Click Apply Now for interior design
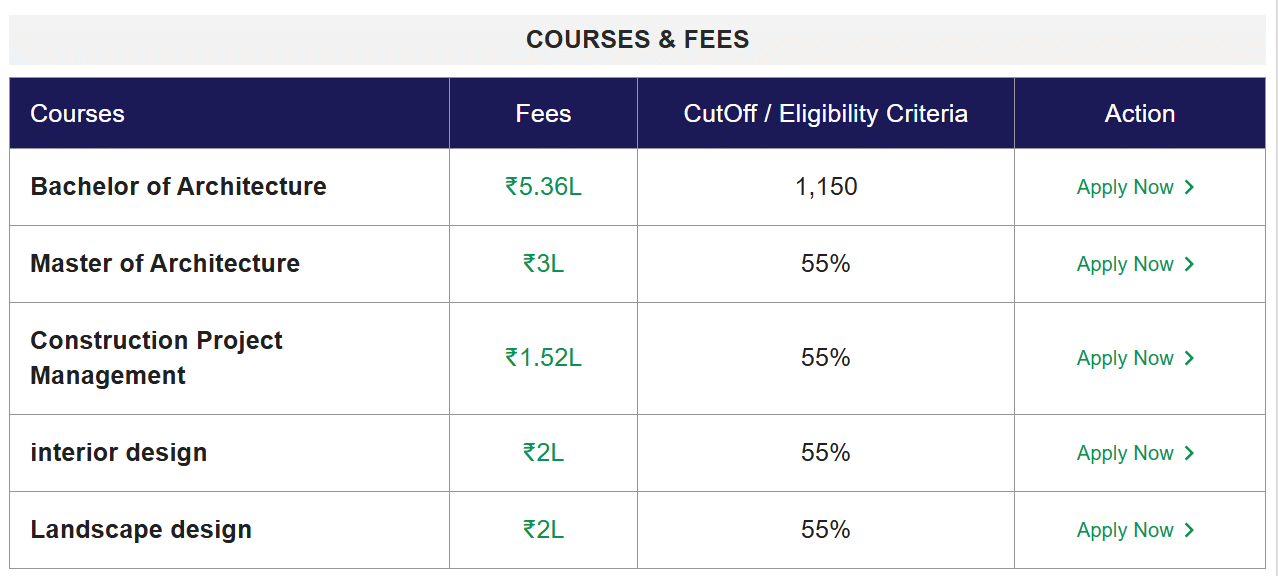1278x576 pixels. pos(1135,453)
